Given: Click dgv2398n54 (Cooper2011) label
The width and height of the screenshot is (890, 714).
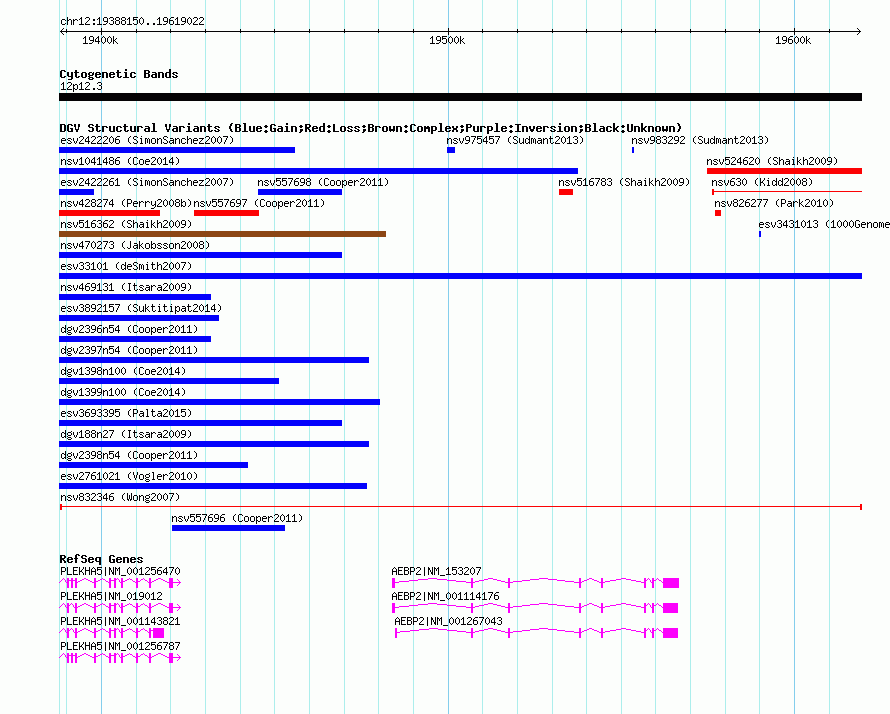Looking at the screenshot, I should point(129,455).
